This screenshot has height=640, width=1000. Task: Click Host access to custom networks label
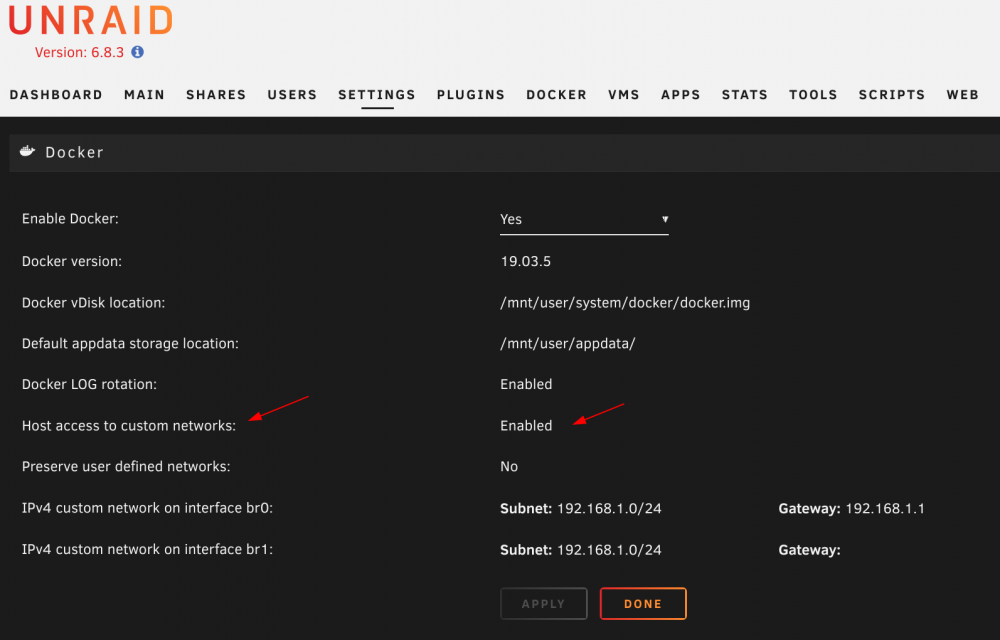tap(129, 426)
